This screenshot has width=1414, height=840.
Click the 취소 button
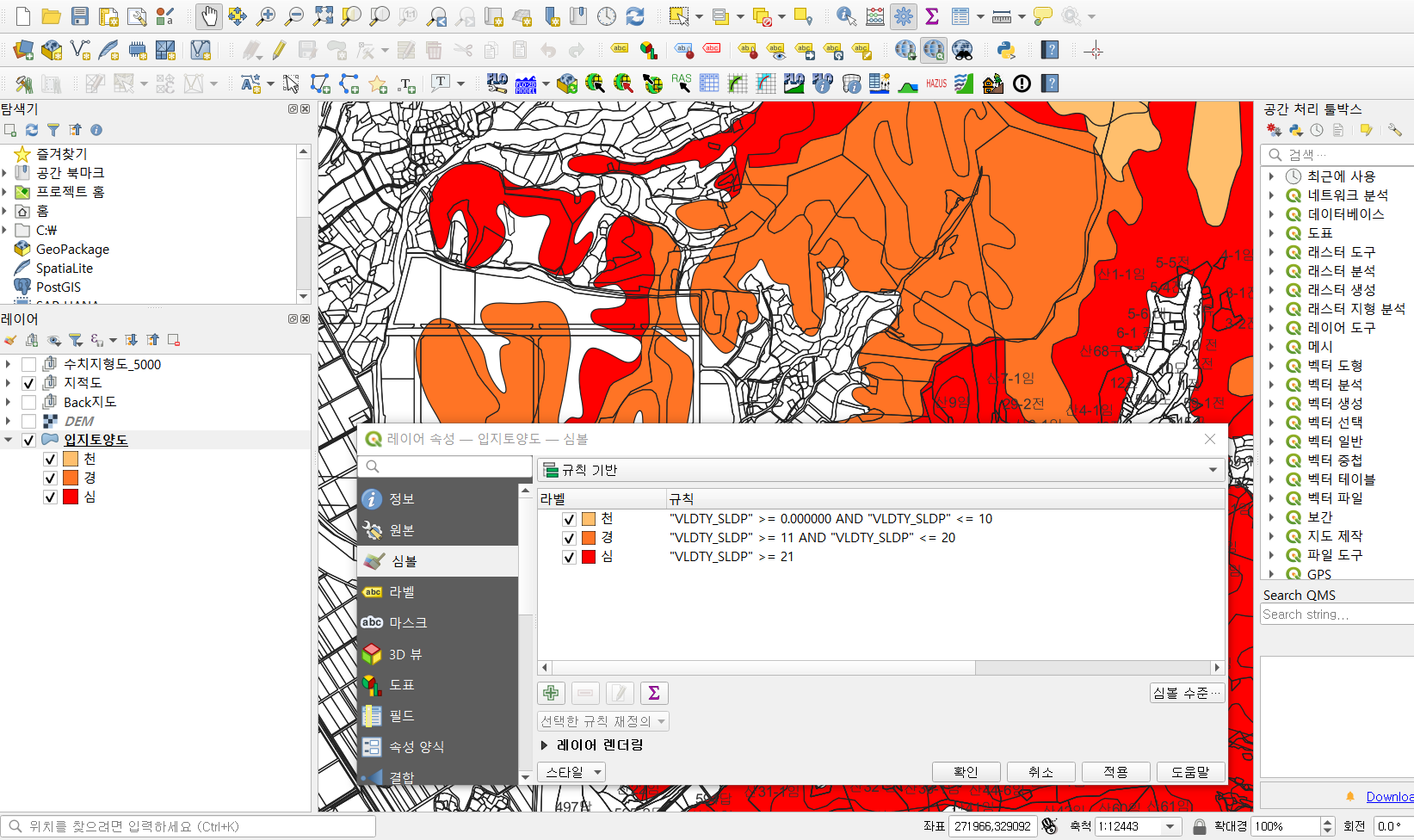pos(1041,772)
